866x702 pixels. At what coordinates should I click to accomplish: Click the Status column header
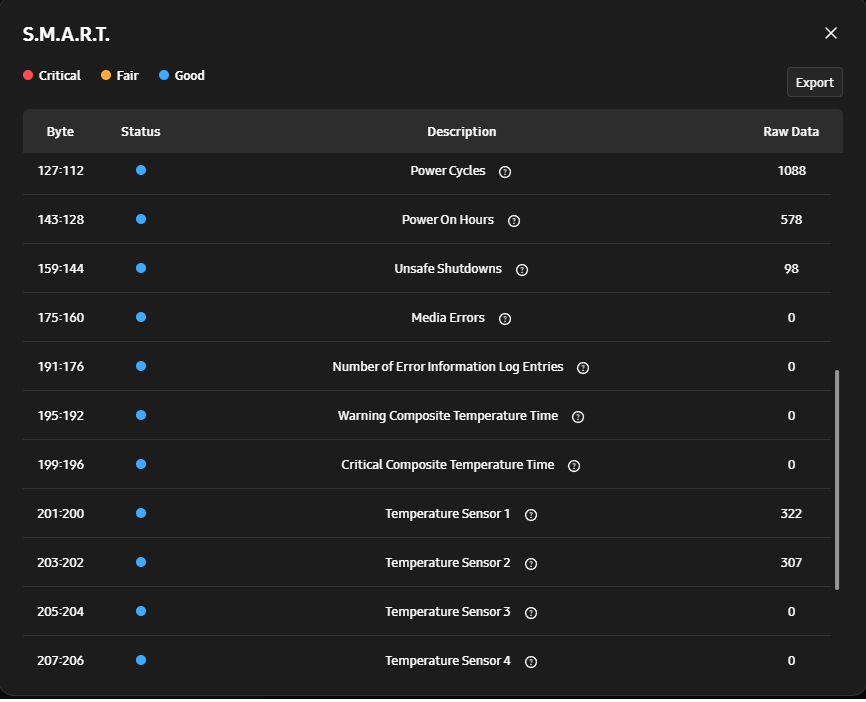pyautogui.click(x=141, y=131)
